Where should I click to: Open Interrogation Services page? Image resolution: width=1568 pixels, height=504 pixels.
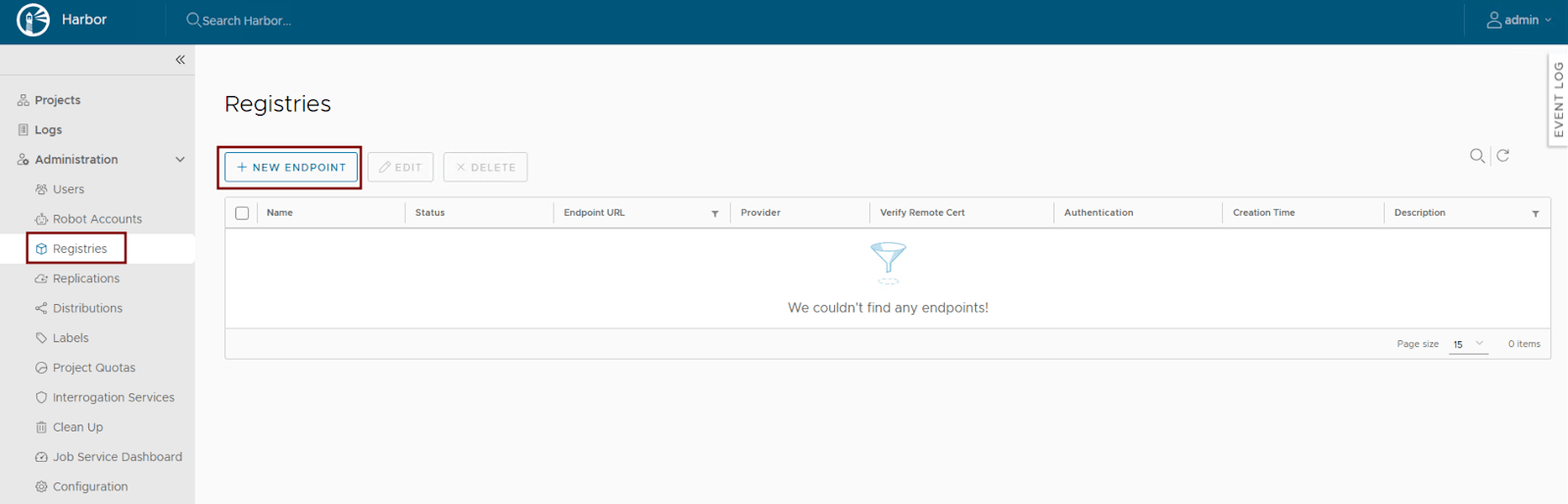click(114, 397)
